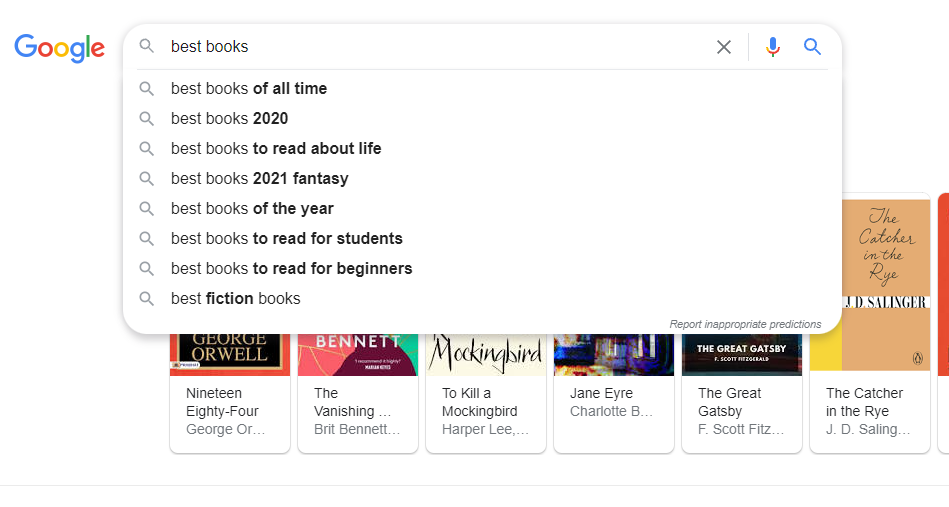Pick suggestion 'best books 2021 fantasy'
Screen dimensions: 949x507
[260, 179]
